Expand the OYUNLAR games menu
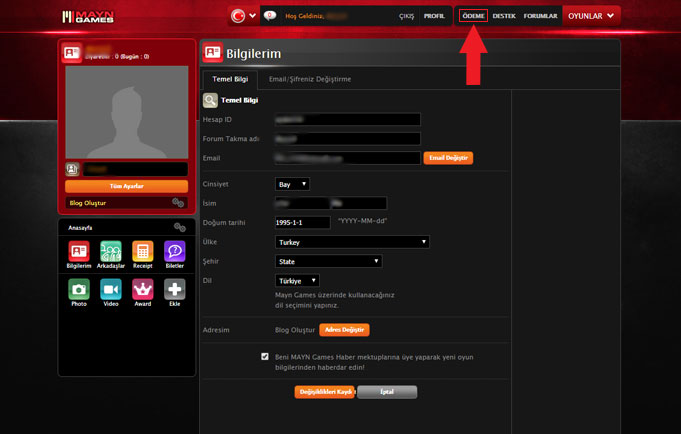Screen dimensions: 681x434 (x=591, y=16)
